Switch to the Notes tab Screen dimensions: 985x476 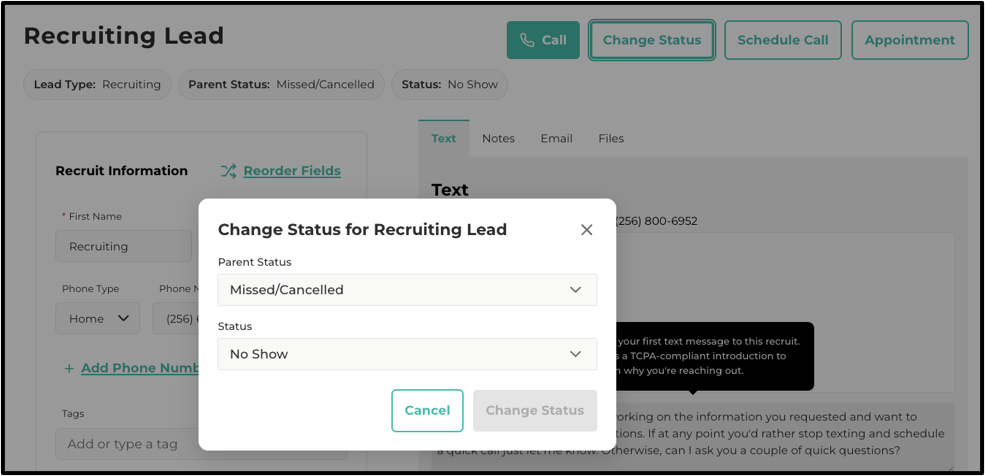498,138
